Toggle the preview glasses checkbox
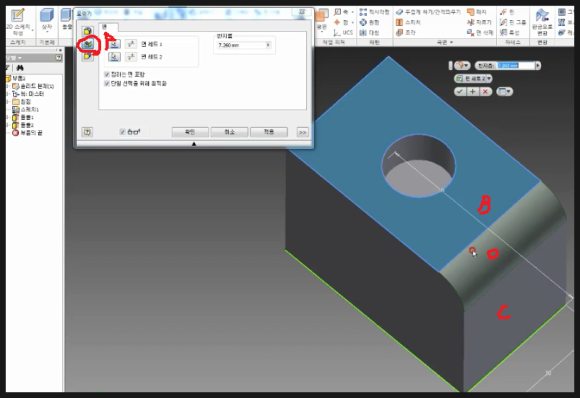The width and height of the screenshot is (580, 398). [122, 132]
